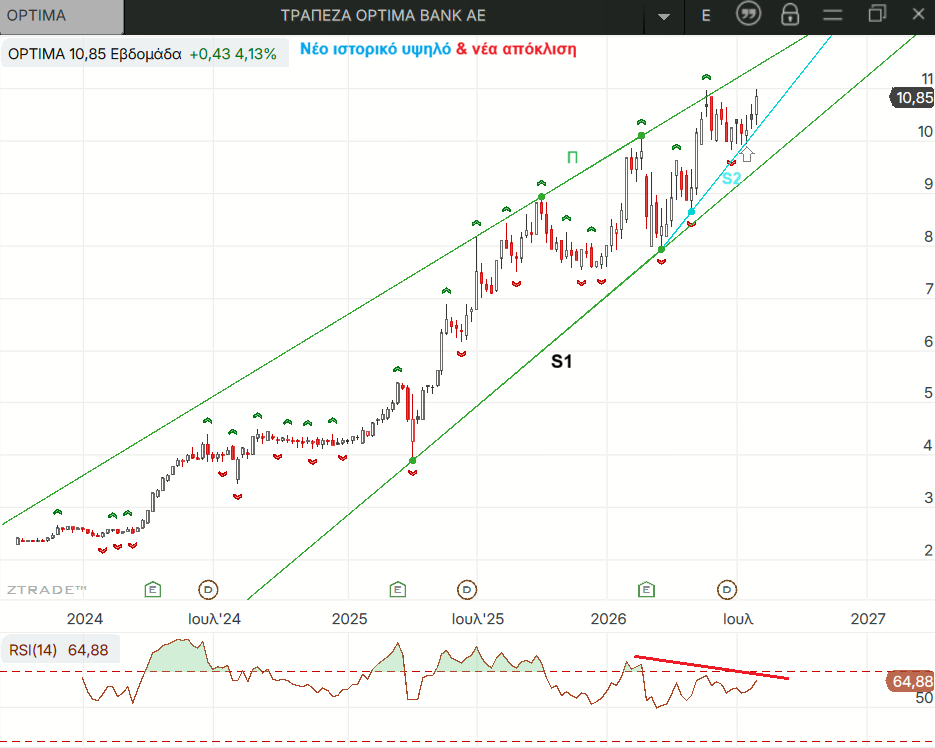Click the current price tag 10,85 on axis
Image resolution: width=935 pixels, height=748 pixels.
[x=912, y=98]
